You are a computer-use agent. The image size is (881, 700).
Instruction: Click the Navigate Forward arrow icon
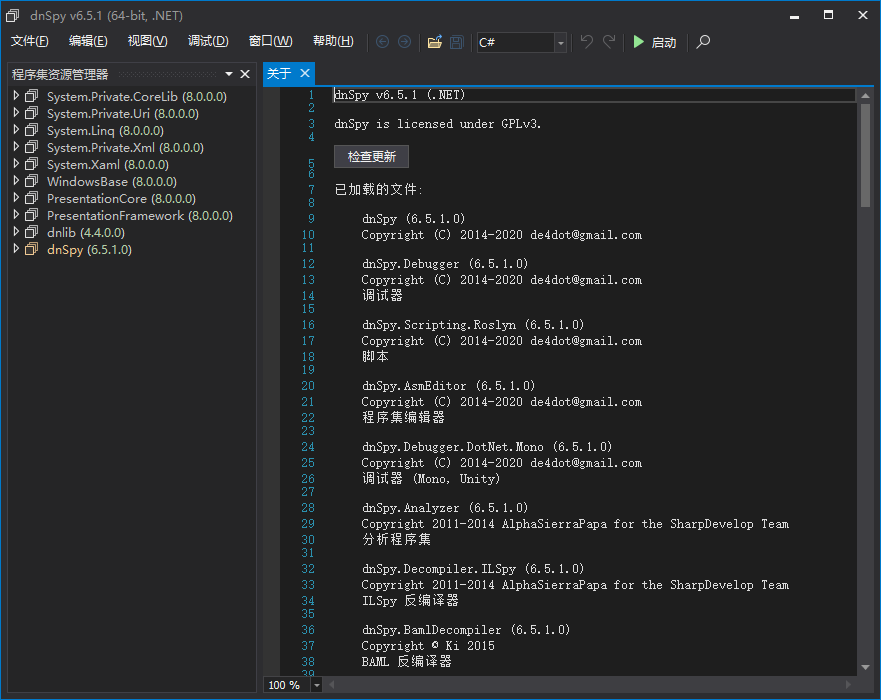pos(404,42)
